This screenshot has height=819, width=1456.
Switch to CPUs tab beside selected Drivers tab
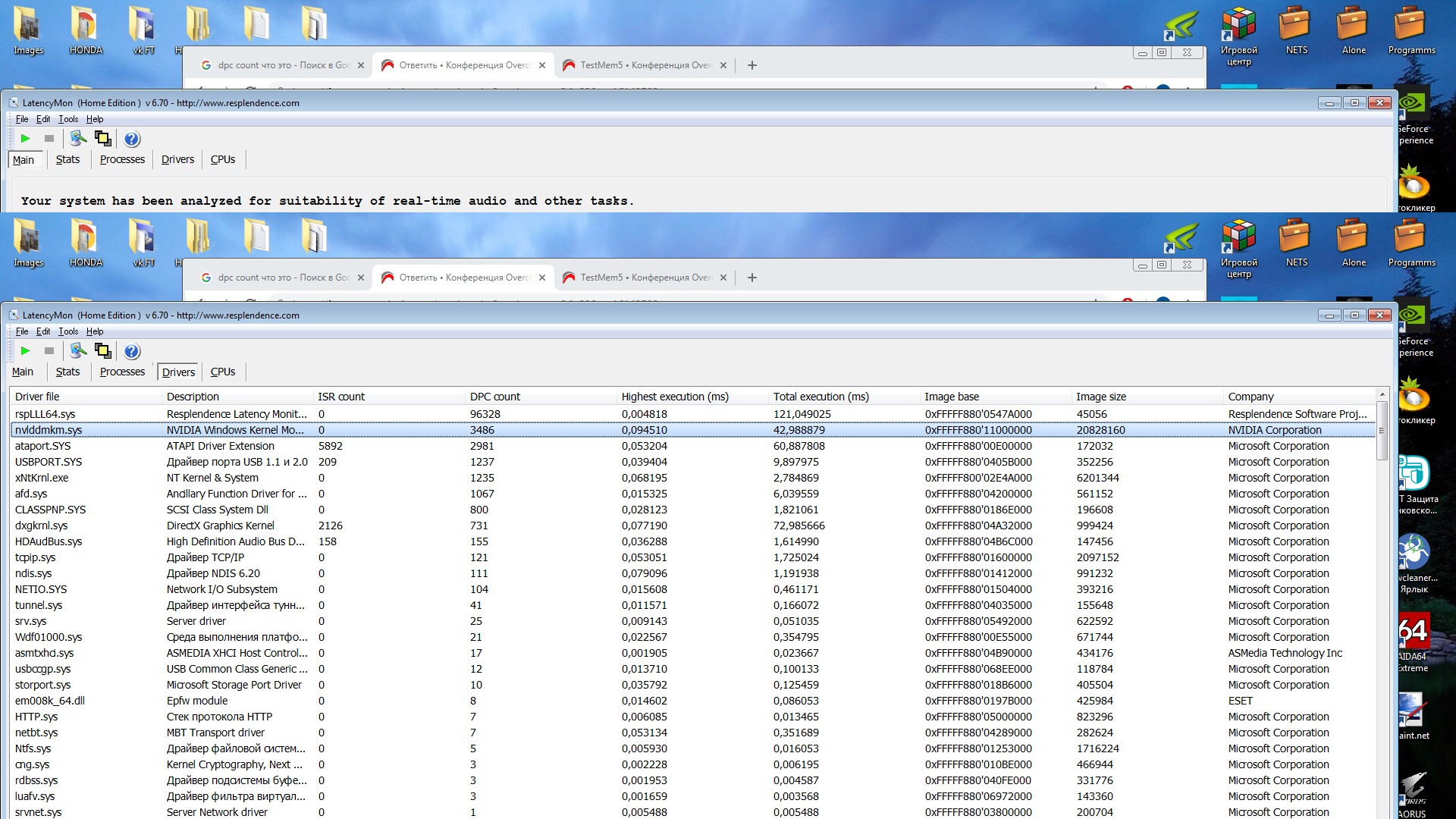(x=223, y=372)
